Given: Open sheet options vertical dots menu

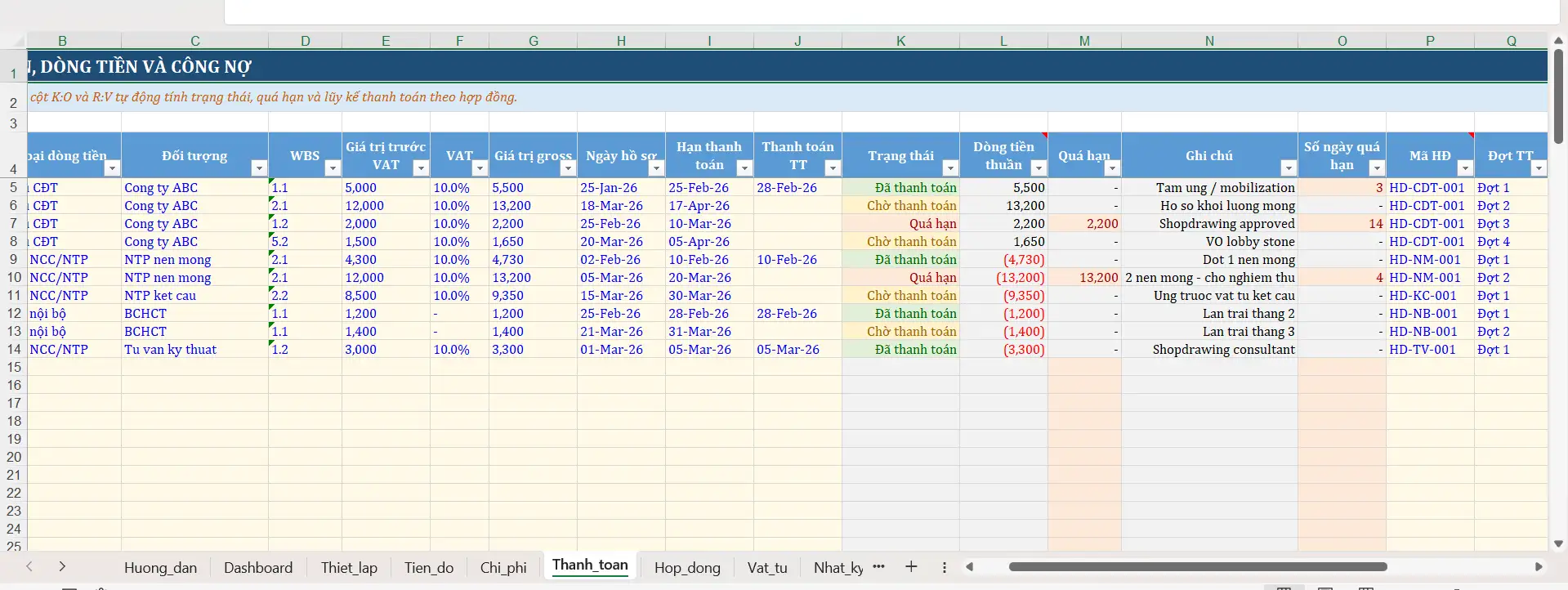Looking at the screenshot, I should point(945,567).
